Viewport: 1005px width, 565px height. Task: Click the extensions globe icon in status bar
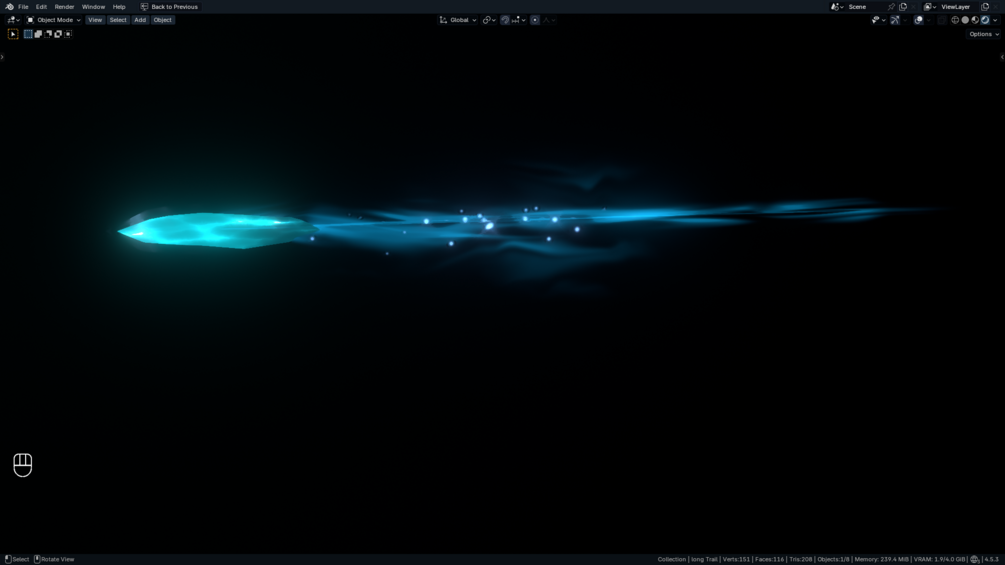(975, 559)
